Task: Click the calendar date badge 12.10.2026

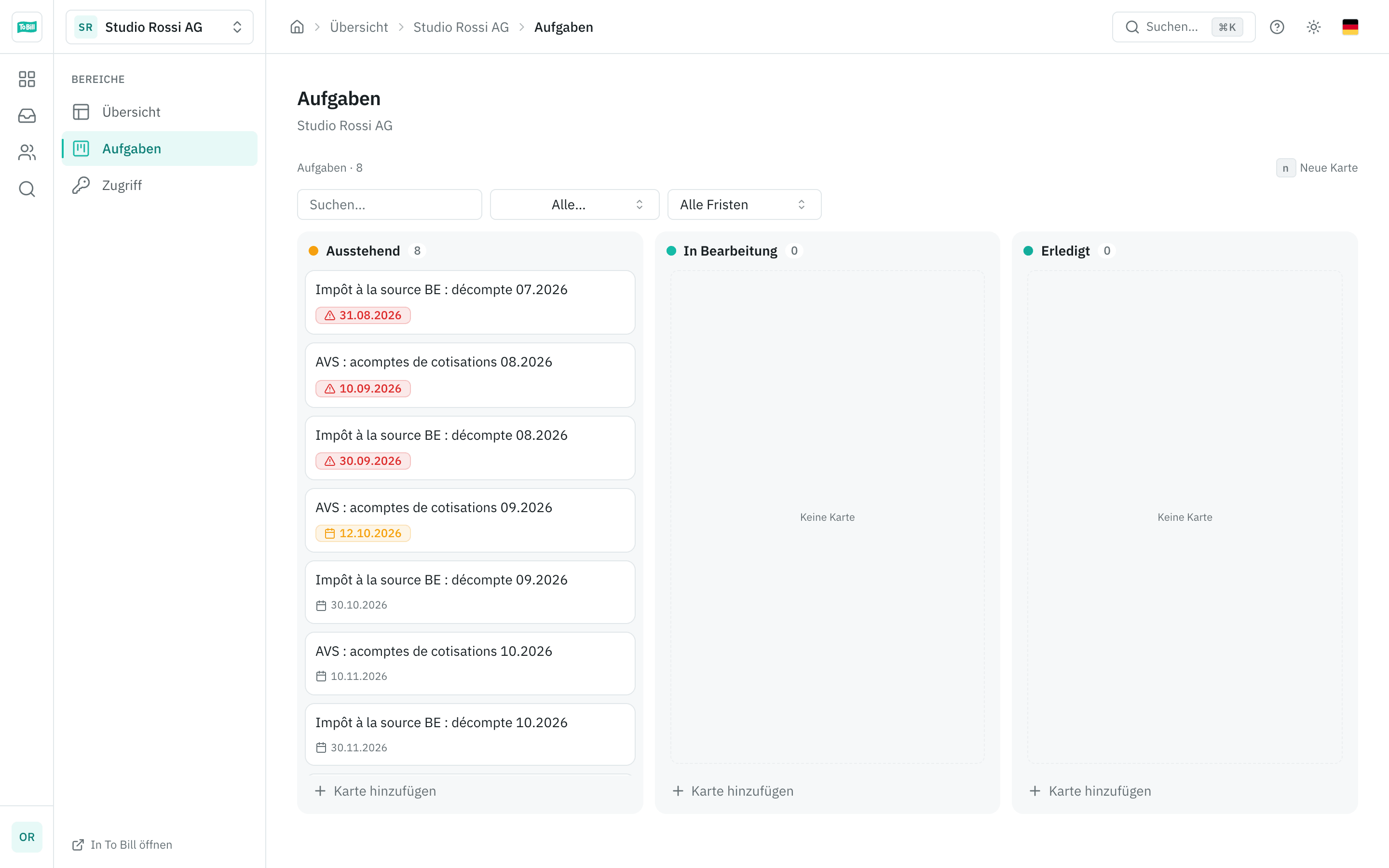Action: [363, 533]
